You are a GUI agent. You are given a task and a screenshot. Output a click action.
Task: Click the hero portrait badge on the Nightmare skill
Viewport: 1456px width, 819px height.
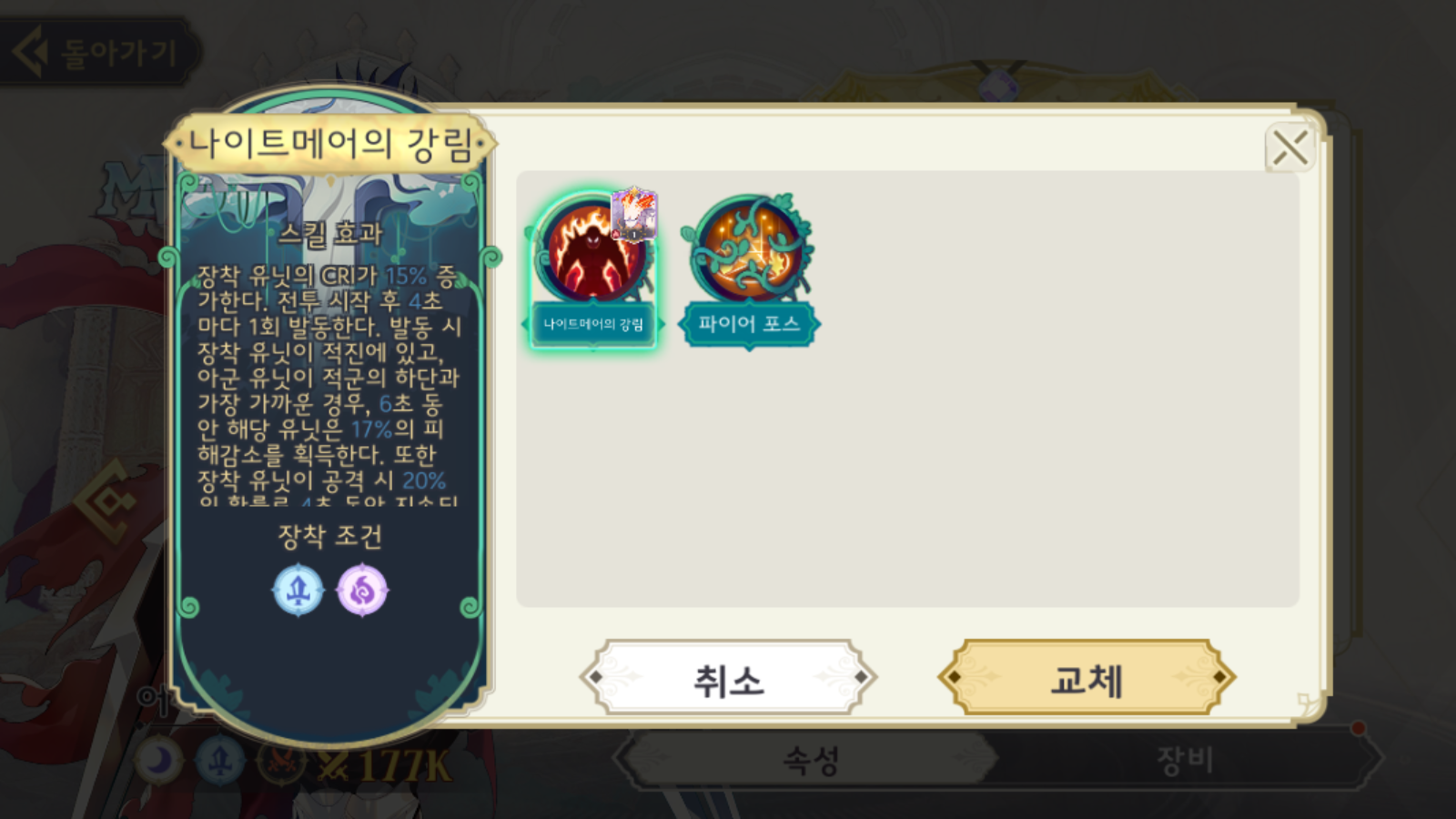(x=633, y=215)
